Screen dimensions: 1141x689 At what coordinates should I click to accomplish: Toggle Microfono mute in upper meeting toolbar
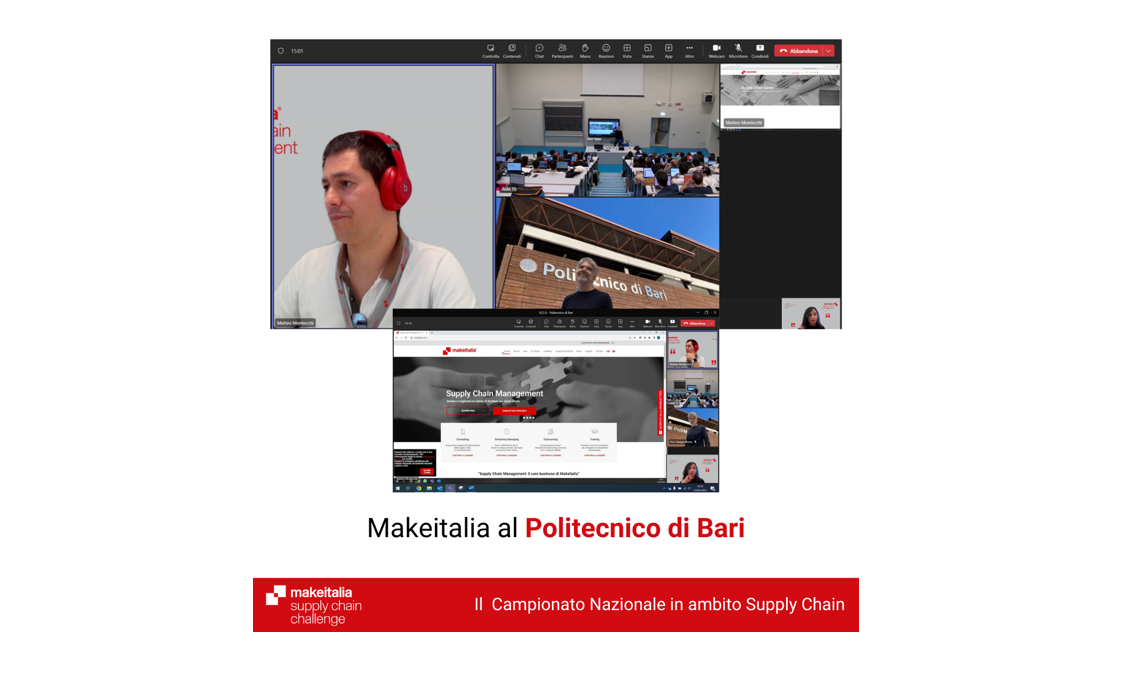(x=738, y=51)
